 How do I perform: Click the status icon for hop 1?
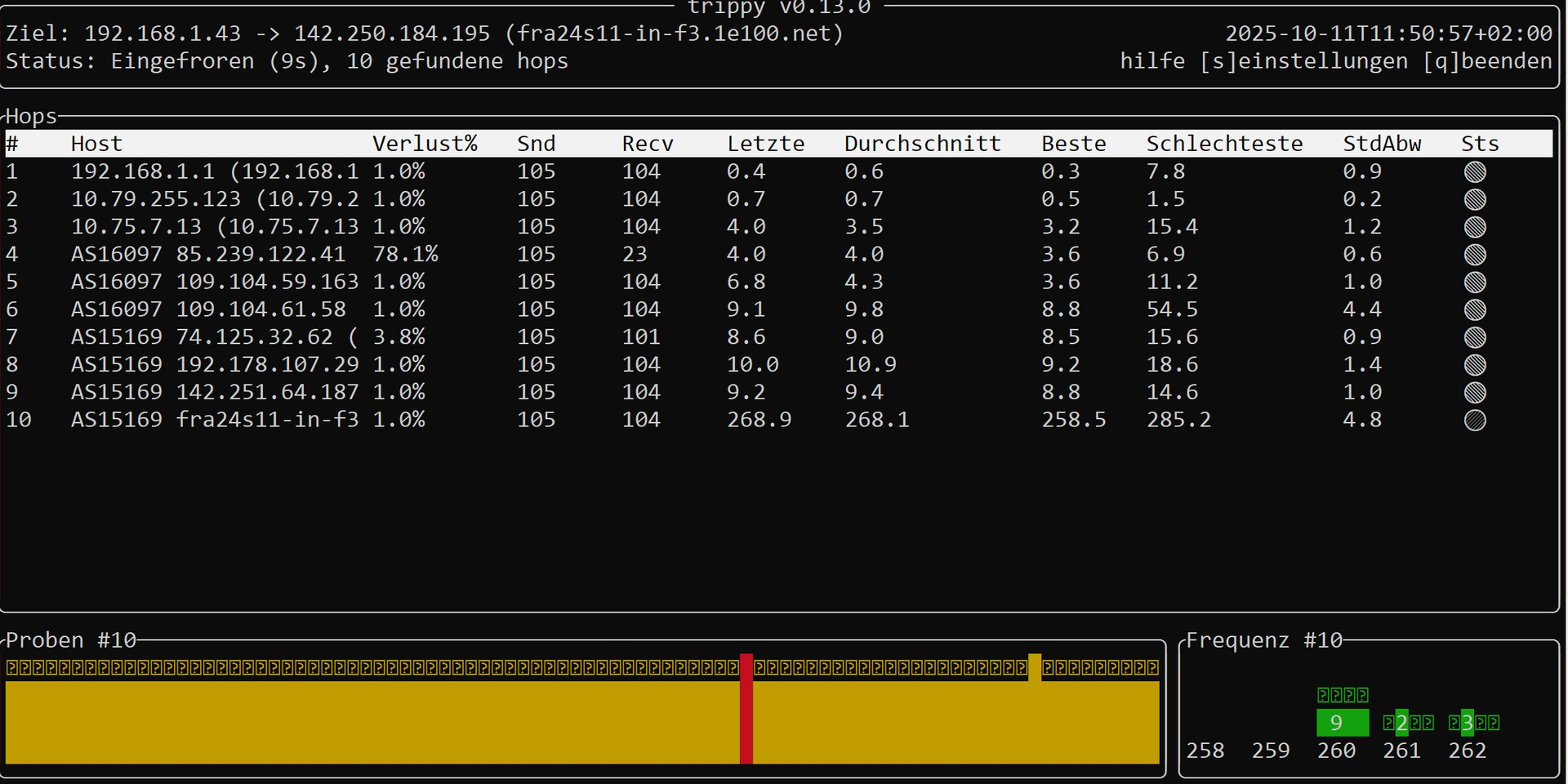point(1475,171)
